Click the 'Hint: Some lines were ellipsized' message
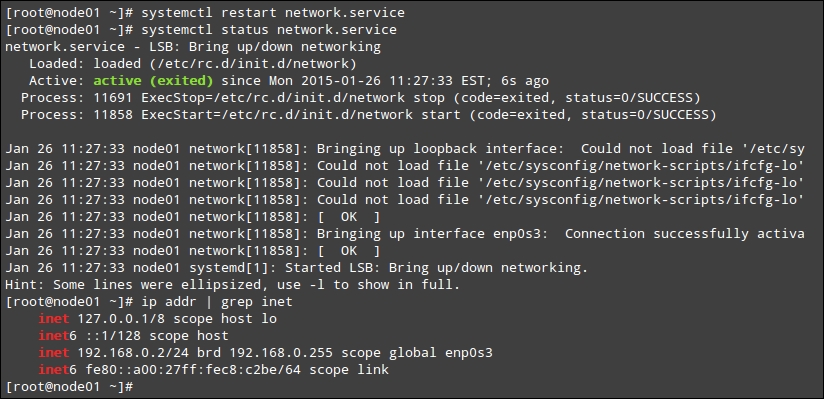This screenshot has width=824, height=399. click(232, 285)
